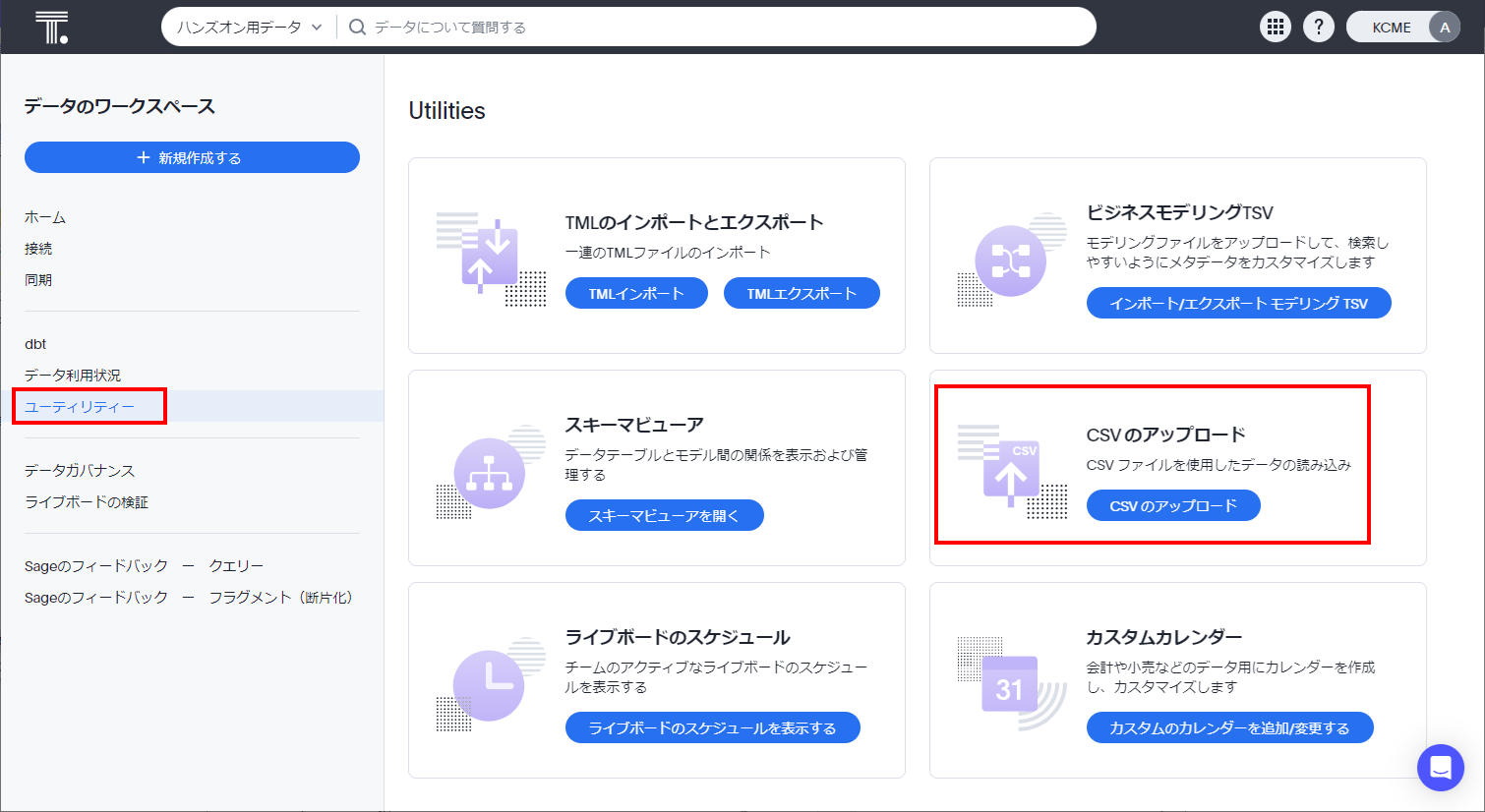Viewport: 1485px width, 812px height.
Task: Select ホーム in the sidebar
Action: (45, 217)
